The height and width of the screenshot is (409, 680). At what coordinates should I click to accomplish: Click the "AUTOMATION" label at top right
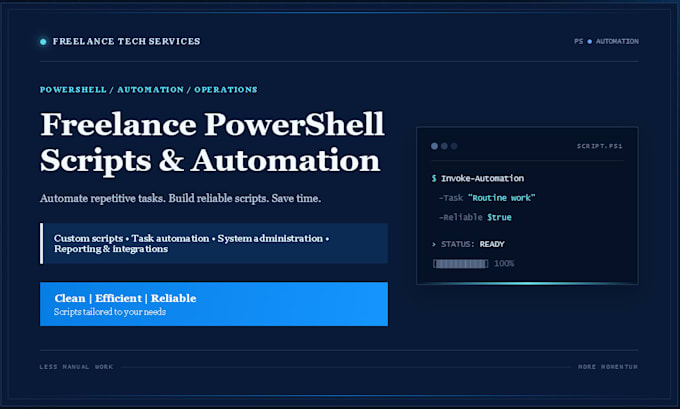point(617,41)
